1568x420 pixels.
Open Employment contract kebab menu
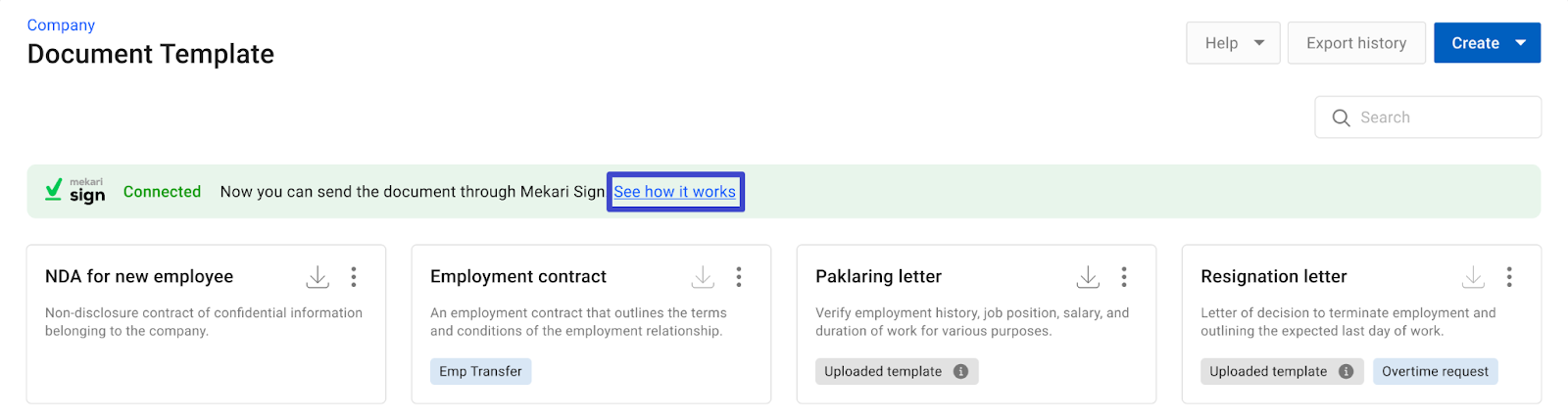click(739, 277)
